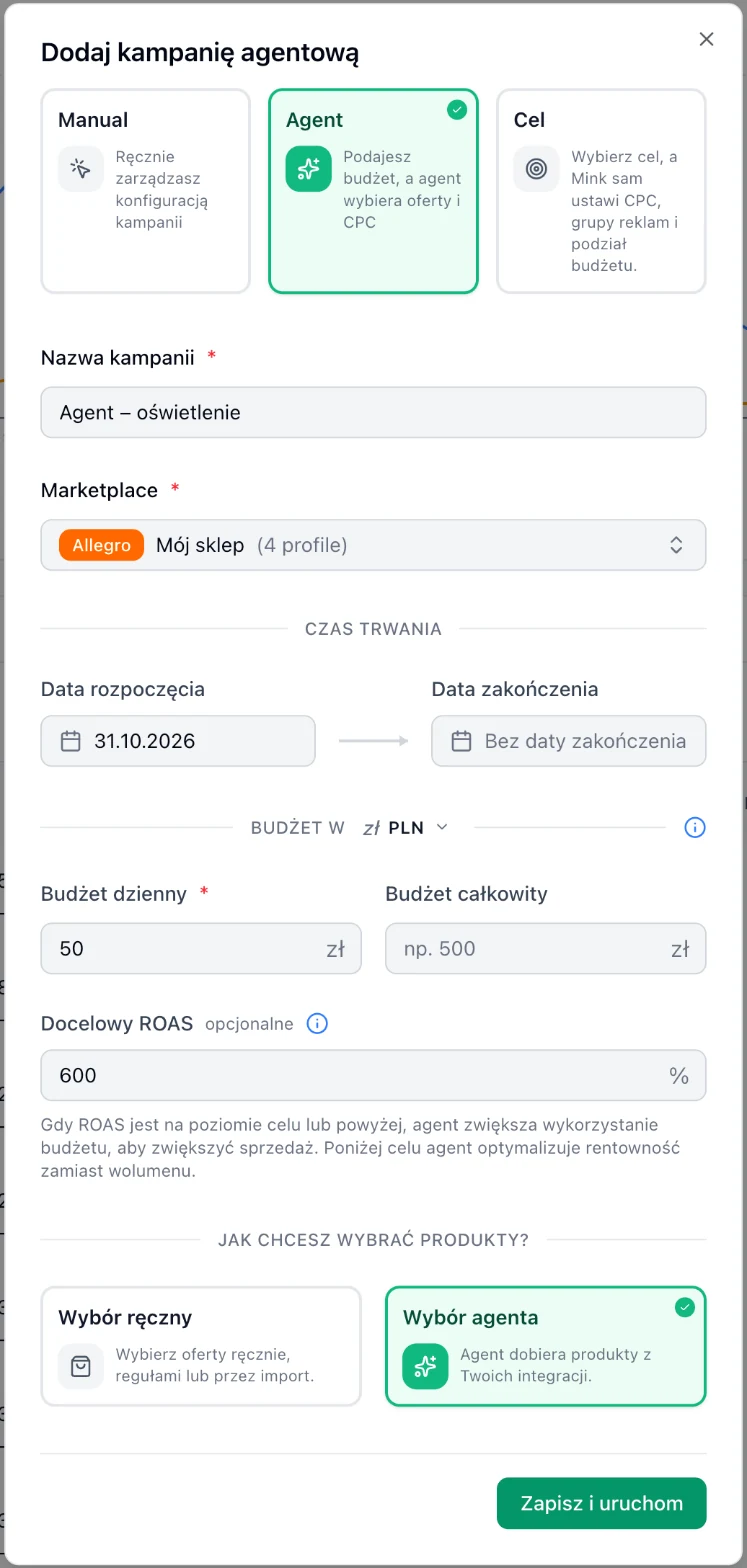
Task: Set the end date Bez daty zakończenia
Action: [568, 741]
